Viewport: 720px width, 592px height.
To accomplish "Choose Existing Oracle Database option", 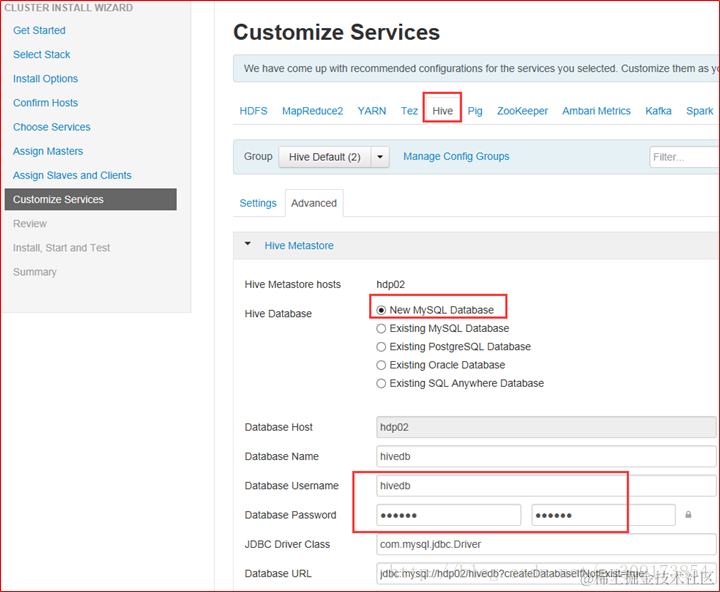I will pos(381,366).
